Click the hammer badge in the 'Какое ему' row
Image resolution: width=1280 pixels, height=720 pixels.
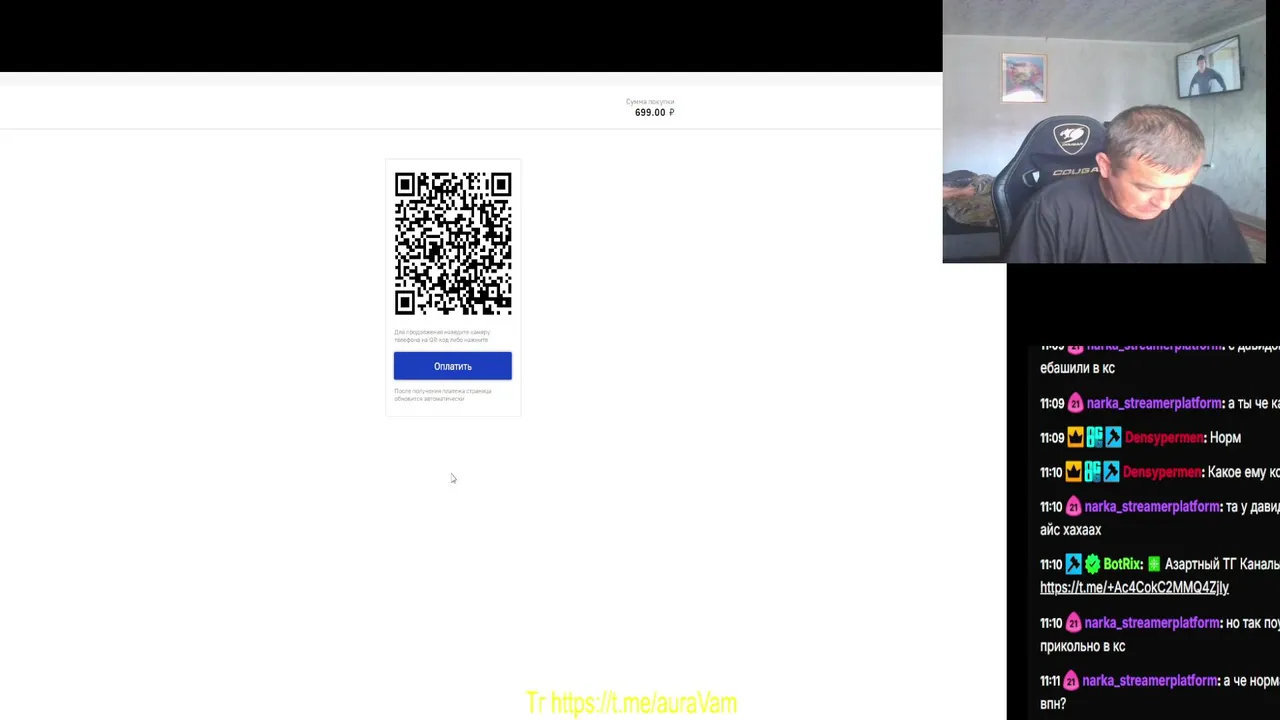(x=1111, y=472)
